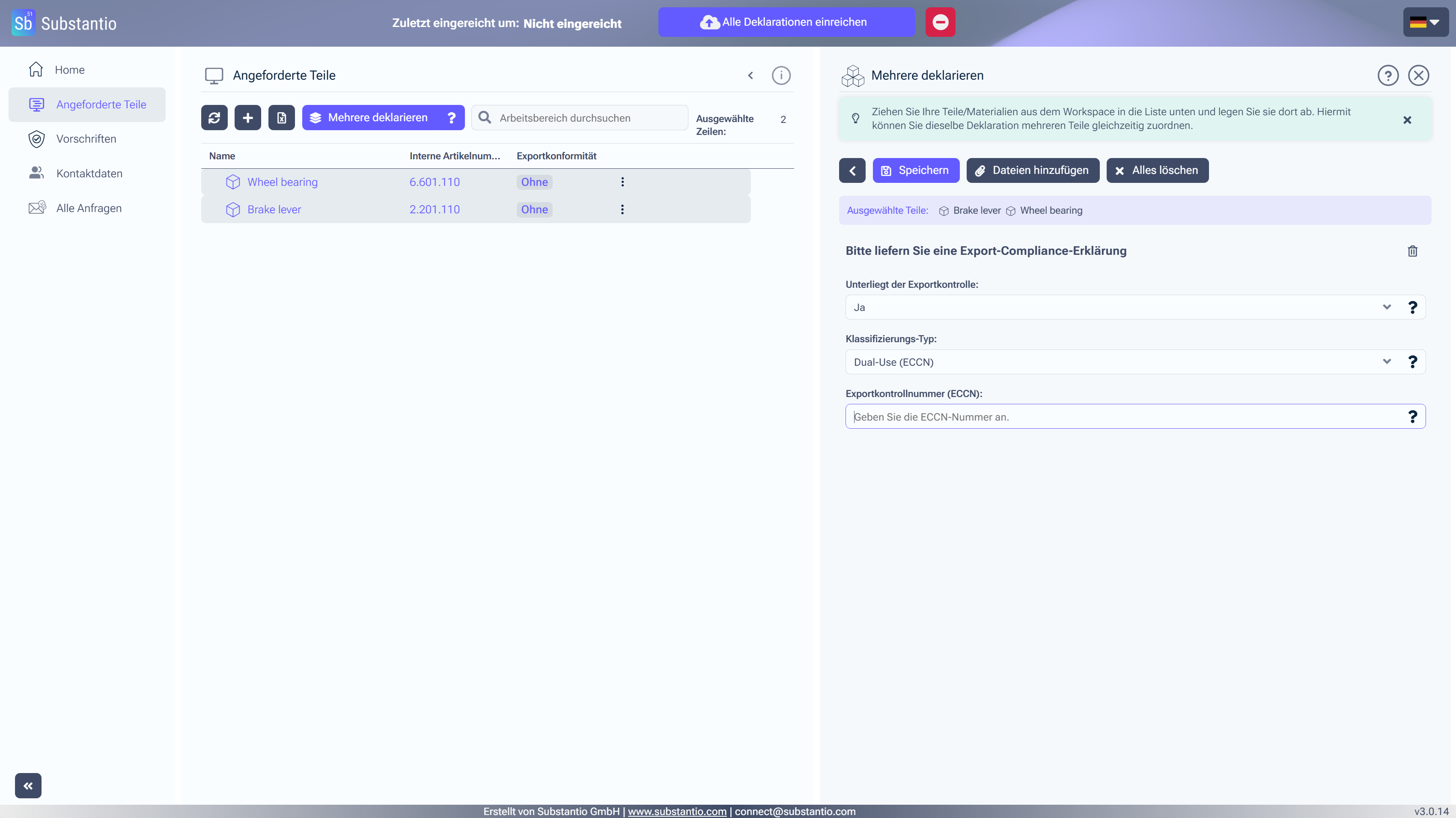Click question mark beside ECCN number field
The width and height of the screenshot is (1456, 818).
1412,417
